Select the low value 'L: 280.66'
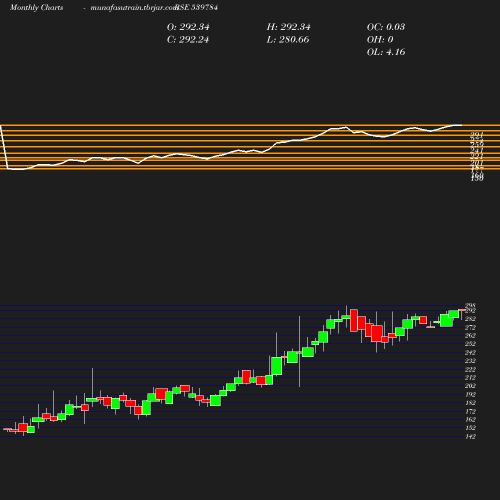The height and width of the screenshot is (500, 500). coord(288,40)
